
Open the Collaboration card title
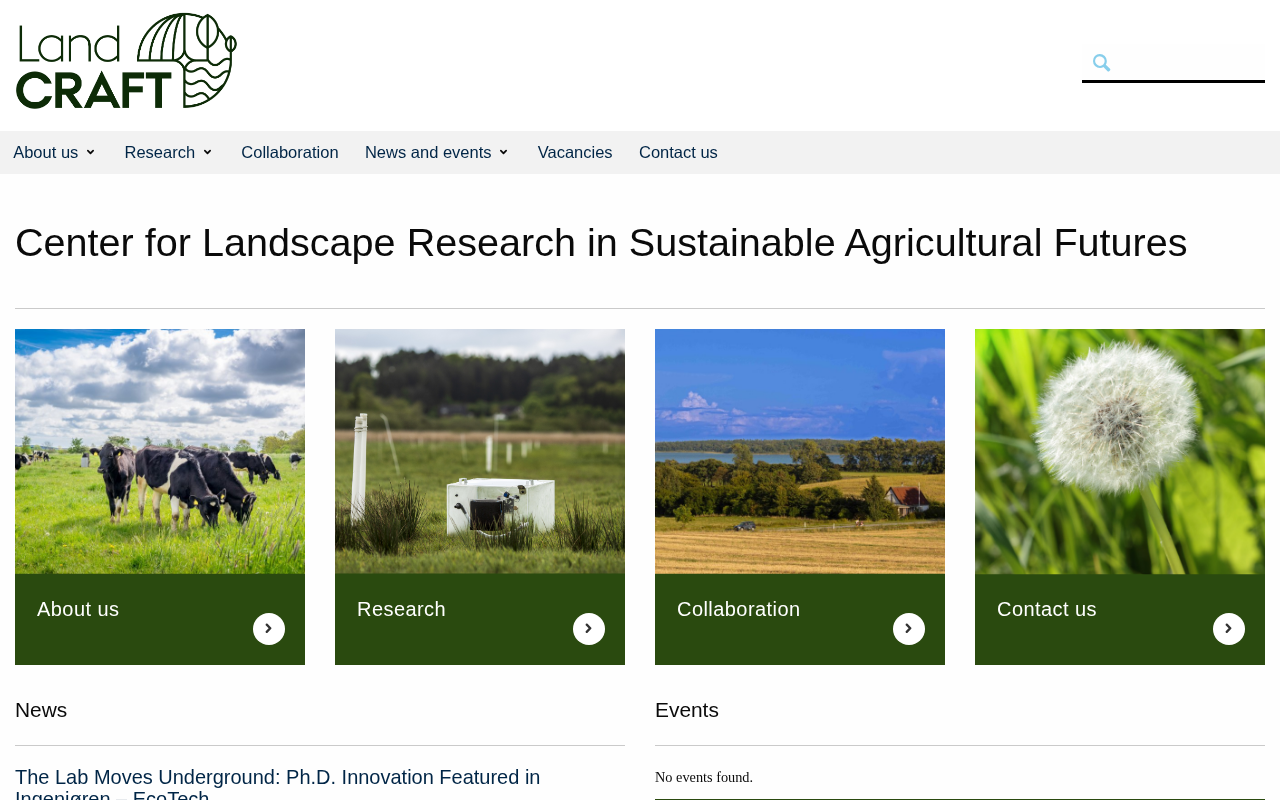point(739,609)
